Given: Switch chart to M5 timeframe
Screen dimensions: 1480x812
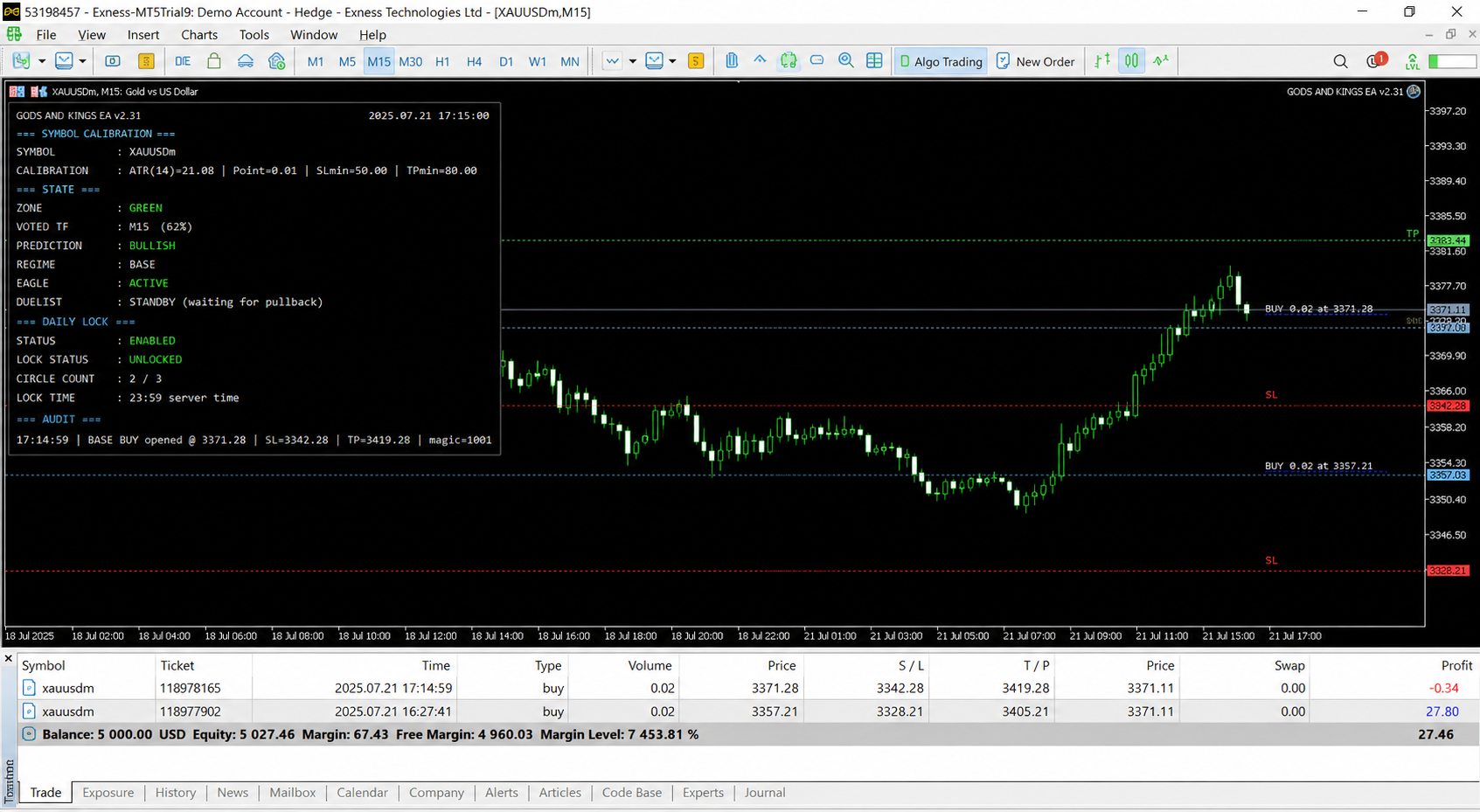Looking at the screenshot, I should tap(347, 61).
